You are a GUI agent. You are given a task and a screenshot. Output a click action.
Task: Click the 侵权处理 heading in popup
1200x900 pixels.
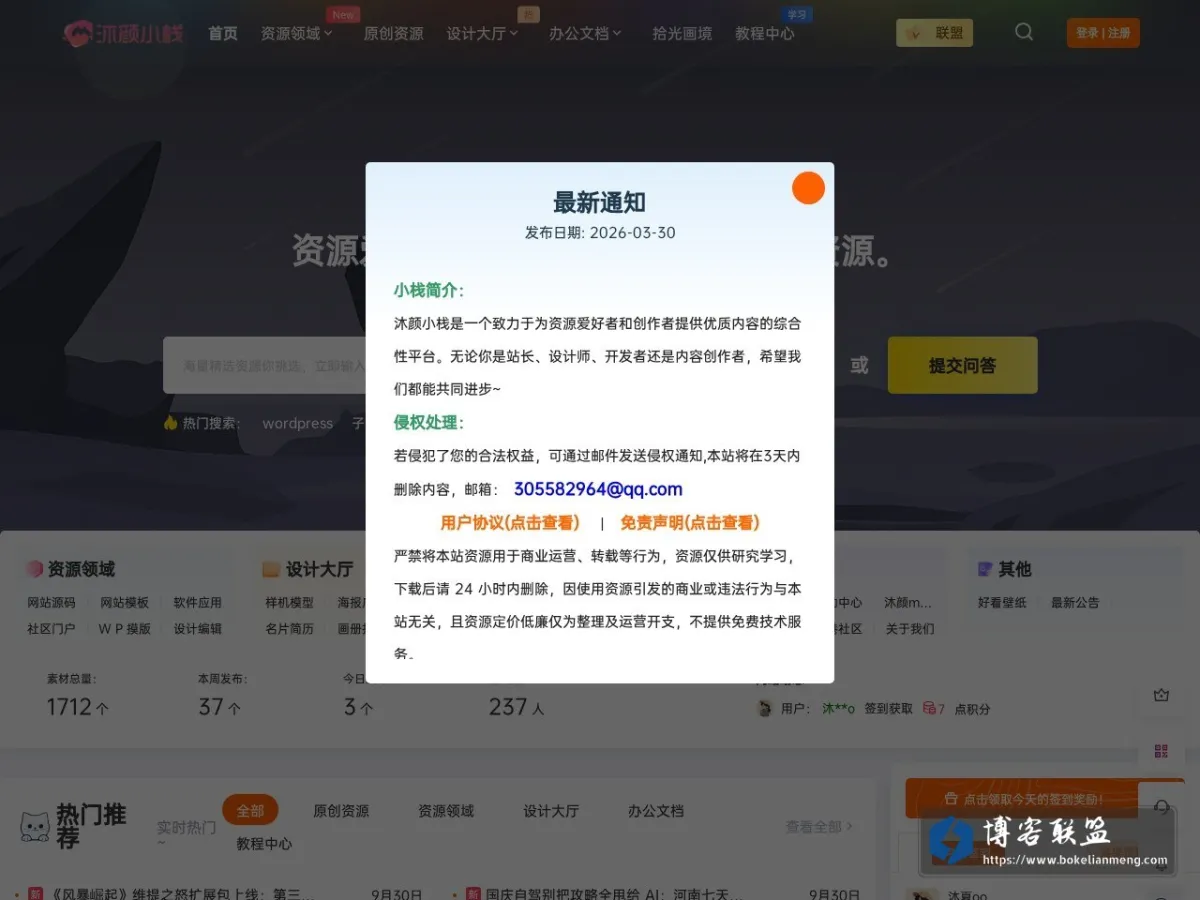429,422
